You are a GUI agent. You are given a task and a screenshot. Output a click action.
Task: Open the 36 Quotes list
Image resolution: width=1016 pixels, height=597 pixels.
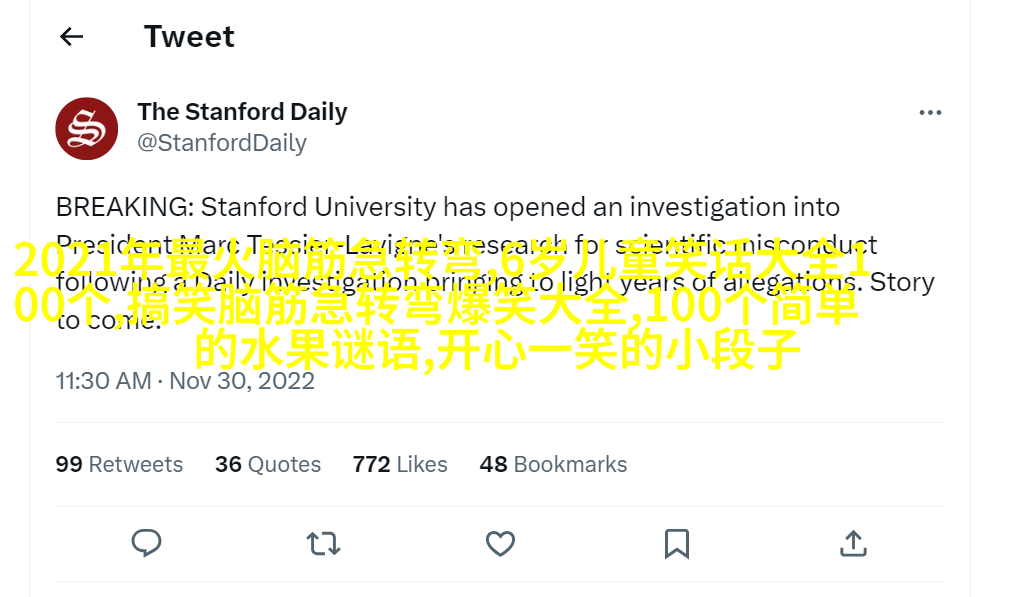tap(268, 464)
